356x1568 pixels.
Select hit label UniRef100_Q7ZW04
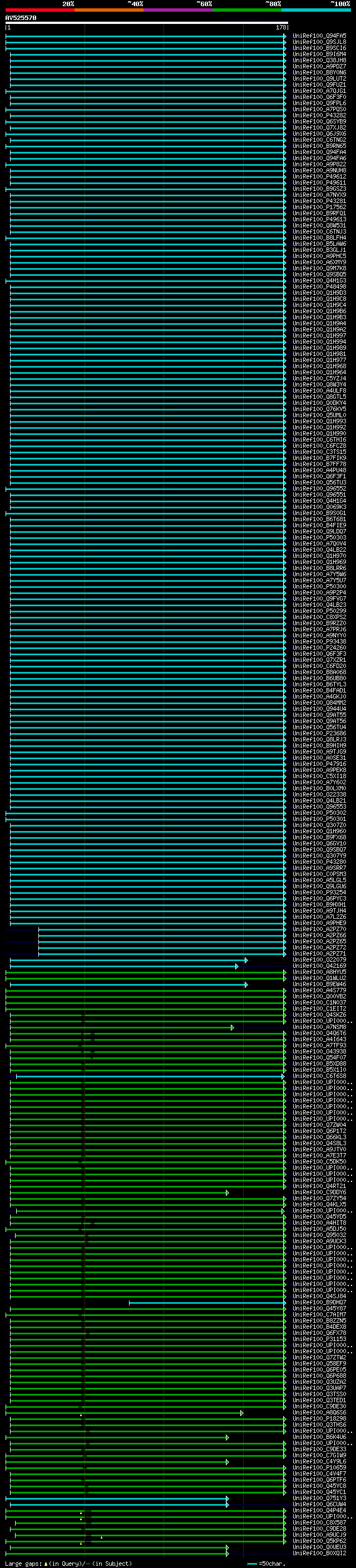pos(319,1125)
